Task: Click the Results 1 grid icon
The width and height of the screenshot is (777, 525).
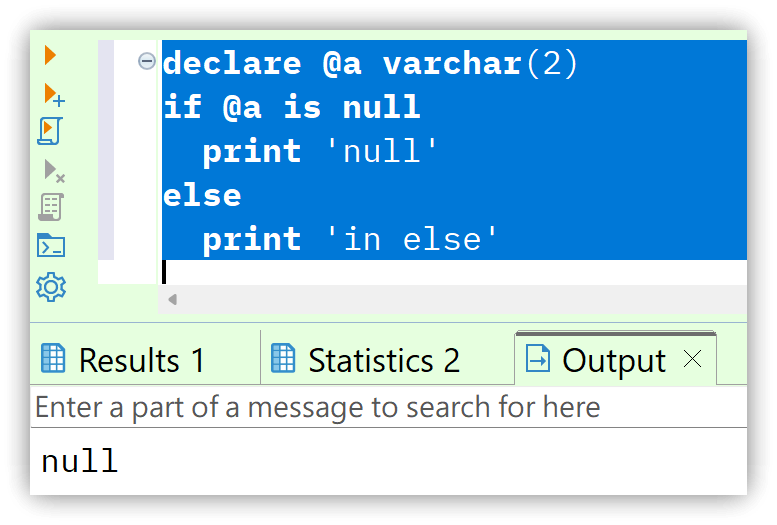Action: (53, 358)
